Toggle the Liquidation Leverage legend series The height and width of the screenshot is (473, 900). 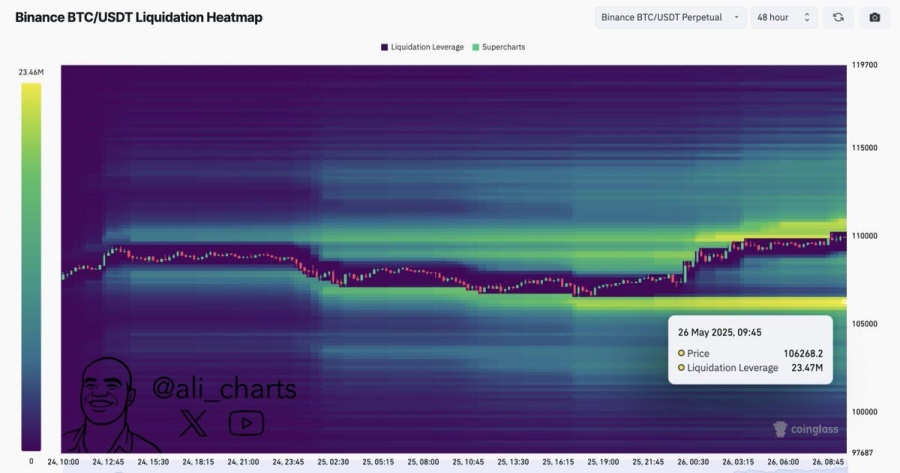(421, 47)
